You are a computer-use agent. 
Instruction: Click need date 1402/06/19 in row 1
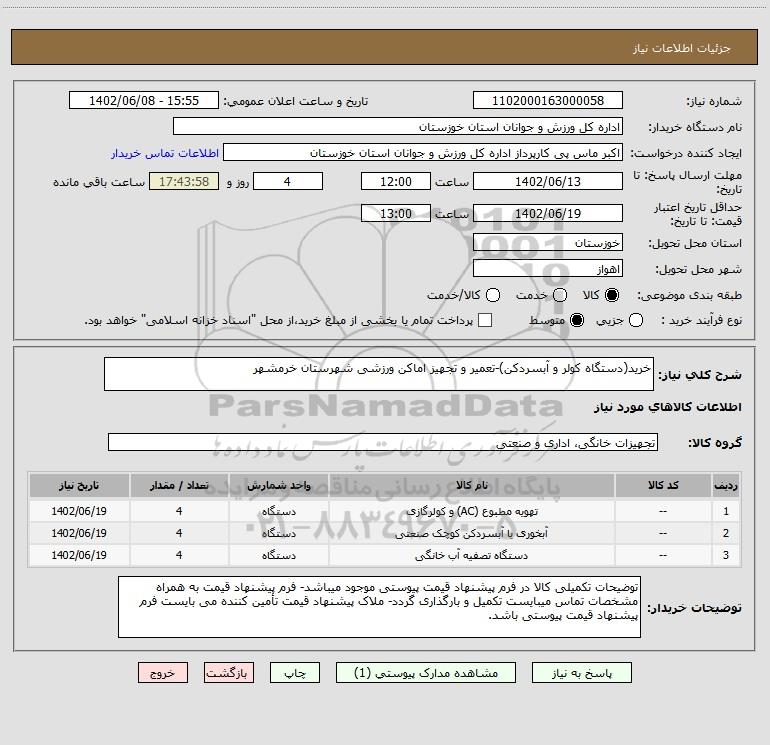point(79,511)
